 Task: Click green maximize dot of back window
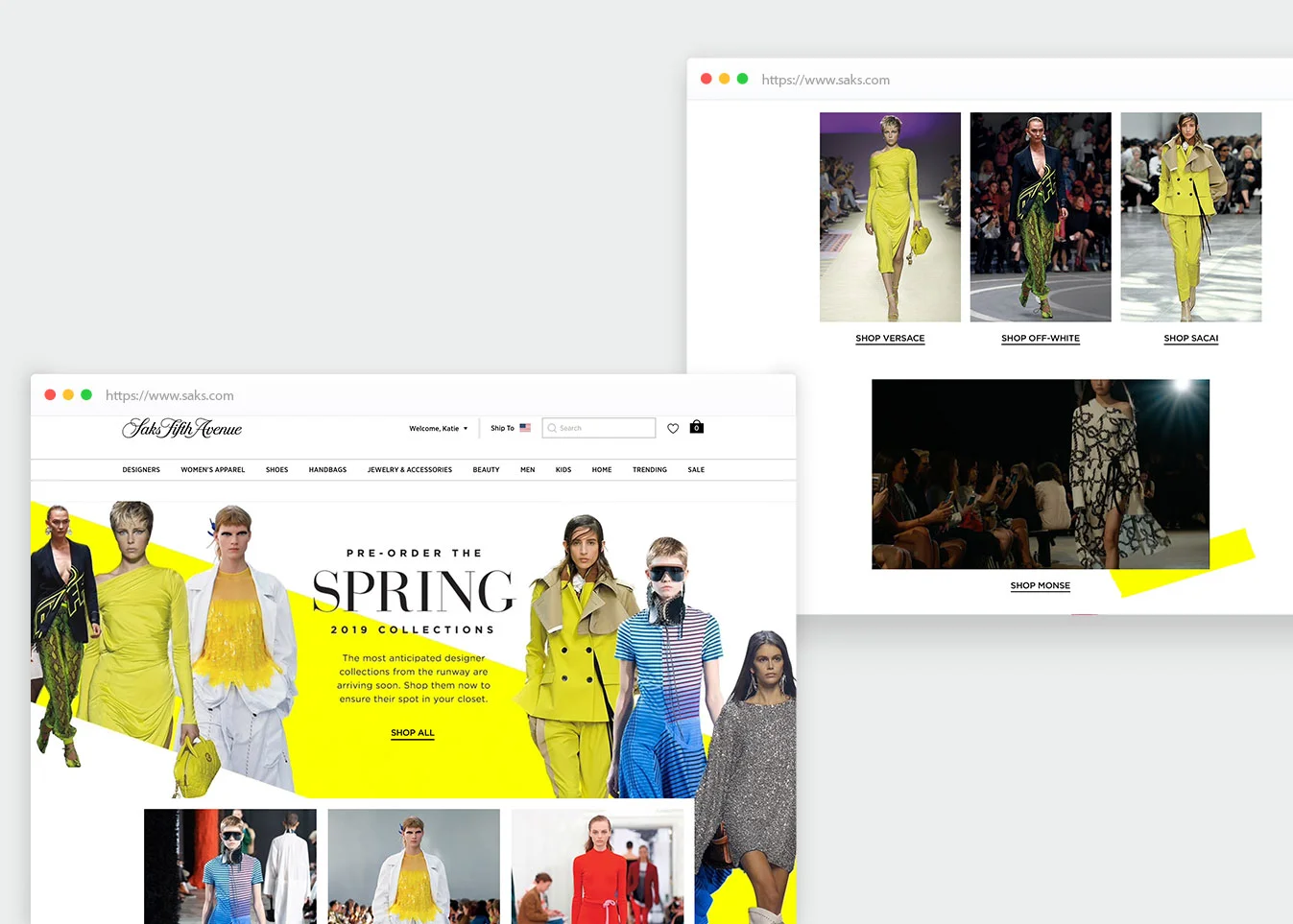pyautogui.click(x=742, y=79)
